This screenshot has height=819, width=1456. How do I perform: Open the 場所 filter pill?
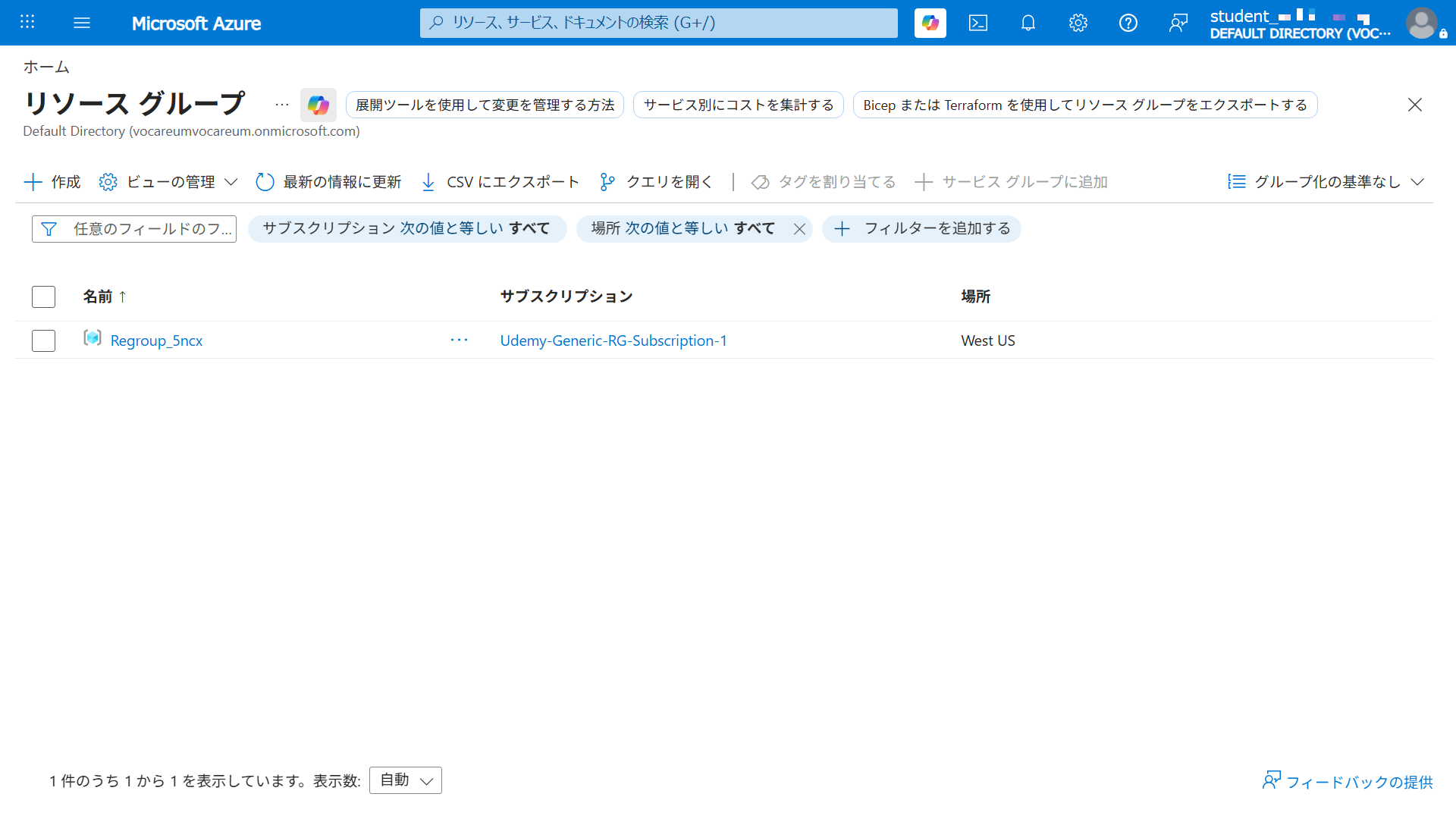(682, 229)
